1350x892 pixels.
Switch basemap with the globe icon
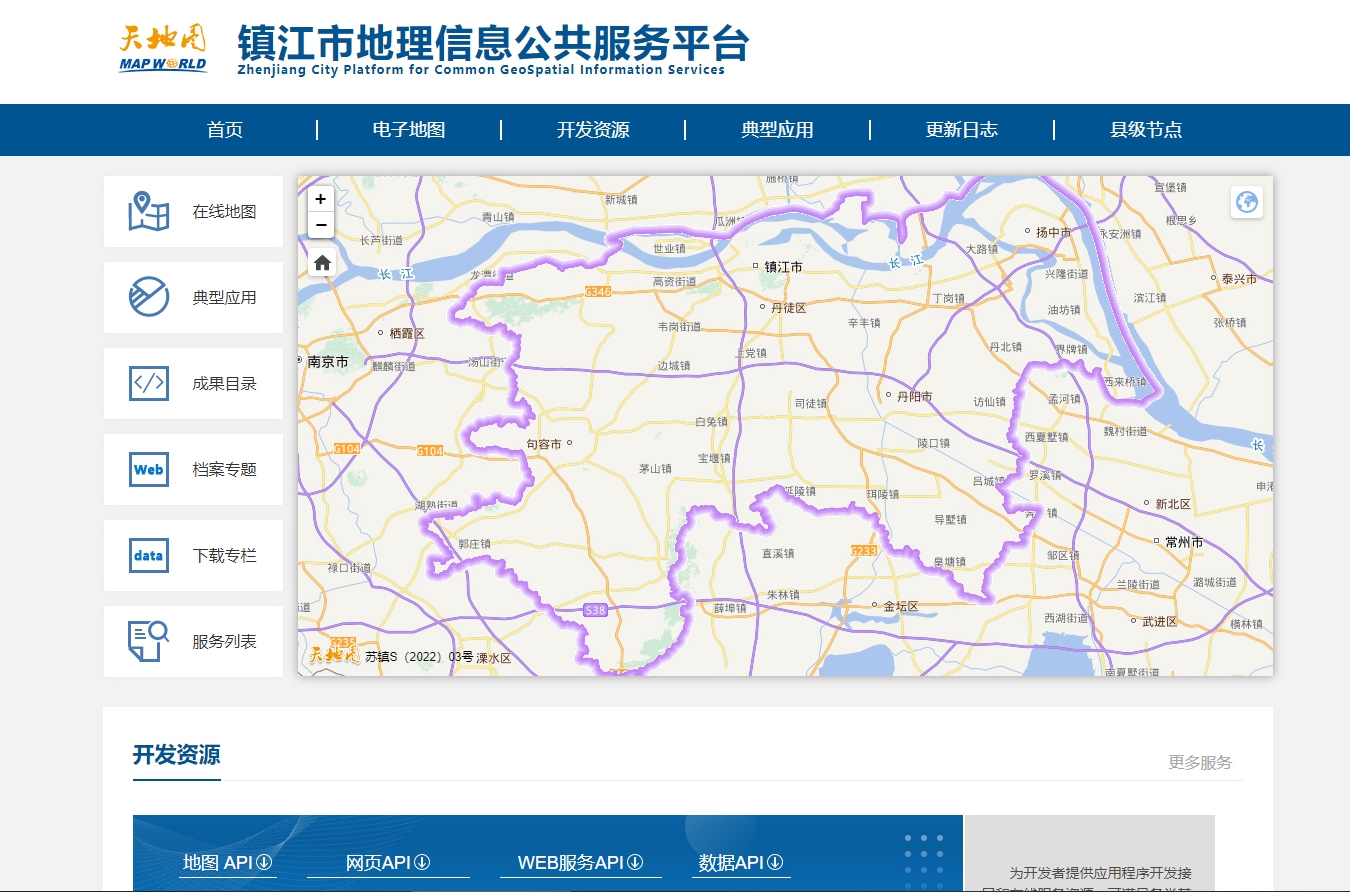(x=1246, y=202)
